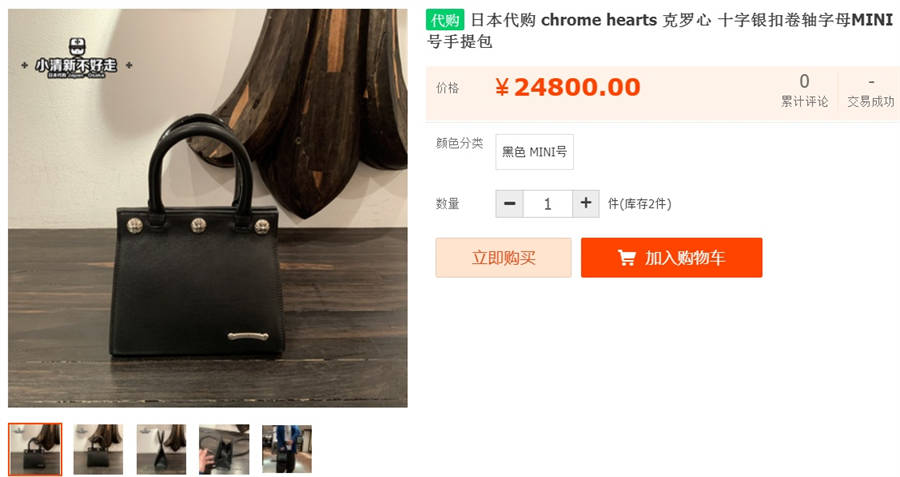Open the fourth thumbnail showing bag interior
The height and width of the screenshot is (477, 900).
224,449
